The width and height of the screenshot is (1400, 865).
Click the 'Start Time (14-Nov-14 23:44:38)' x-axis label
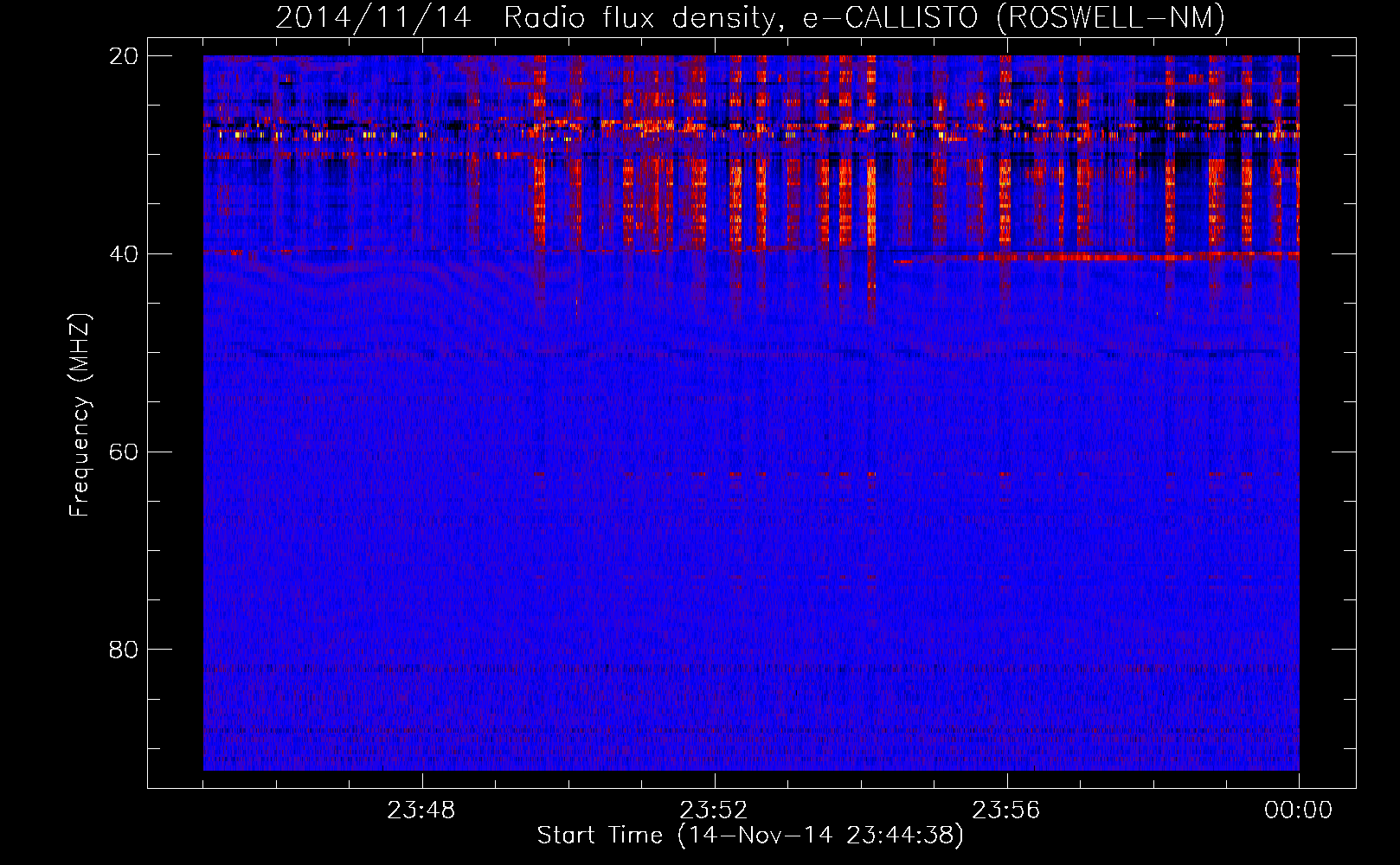click(x=750, y=836)
